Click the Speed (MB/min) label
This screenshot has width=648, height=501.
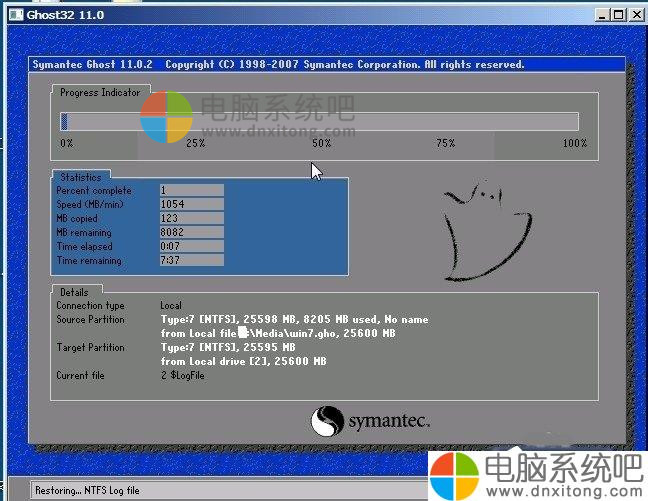[x=90, y=205]
